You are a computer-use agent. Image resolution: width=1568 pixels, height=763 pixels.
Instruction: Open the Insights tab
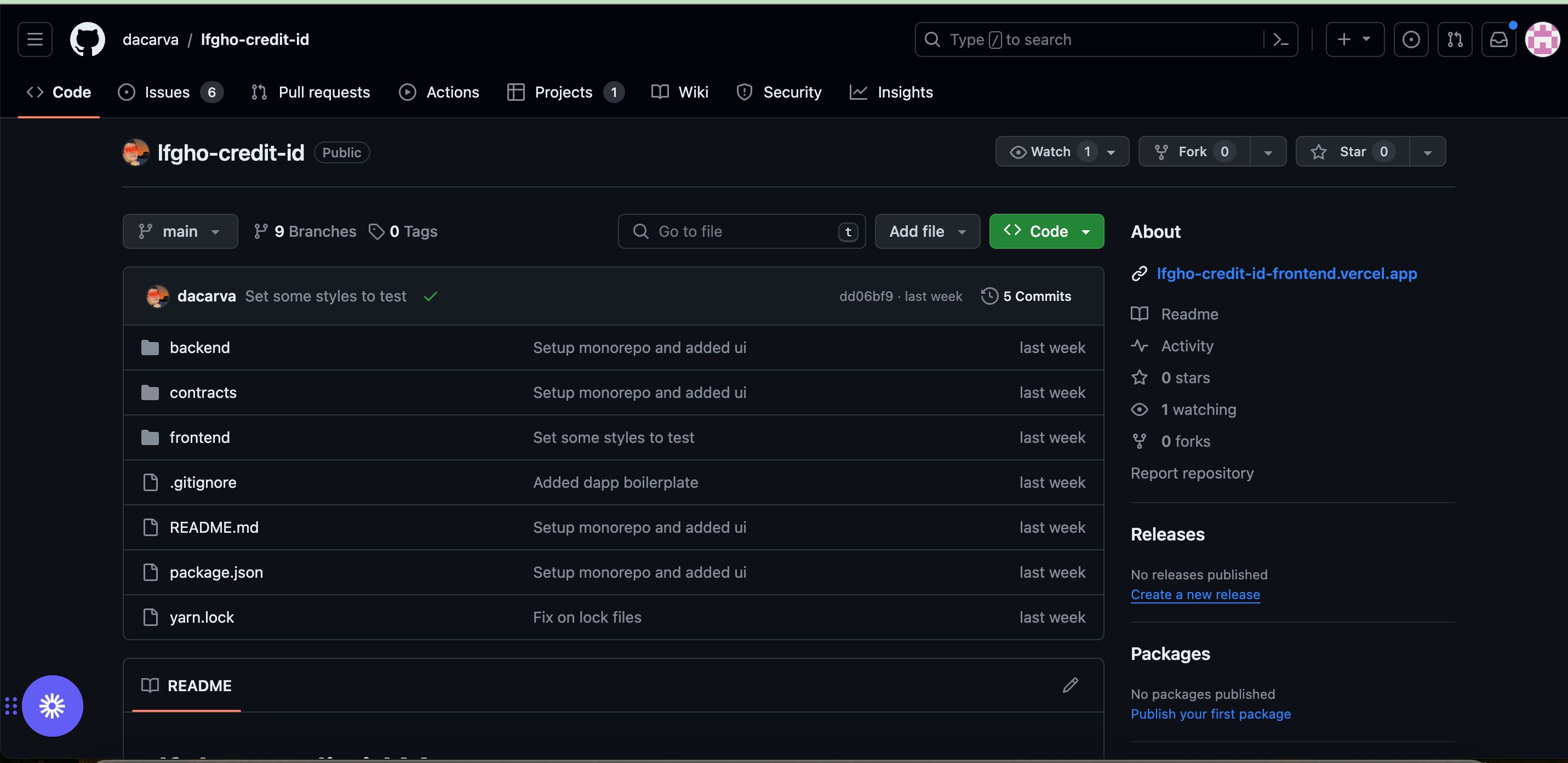click(892, 92)
